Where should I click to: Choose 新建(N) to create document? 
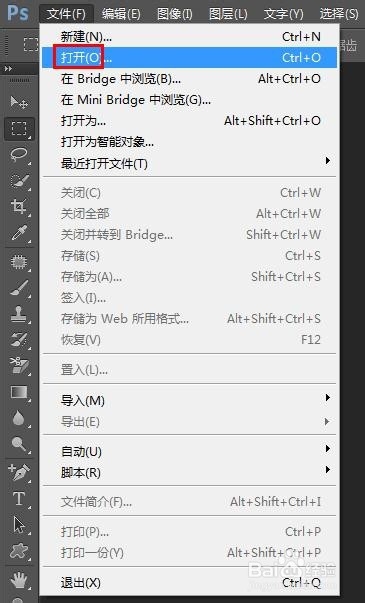(x=190, y=37)
